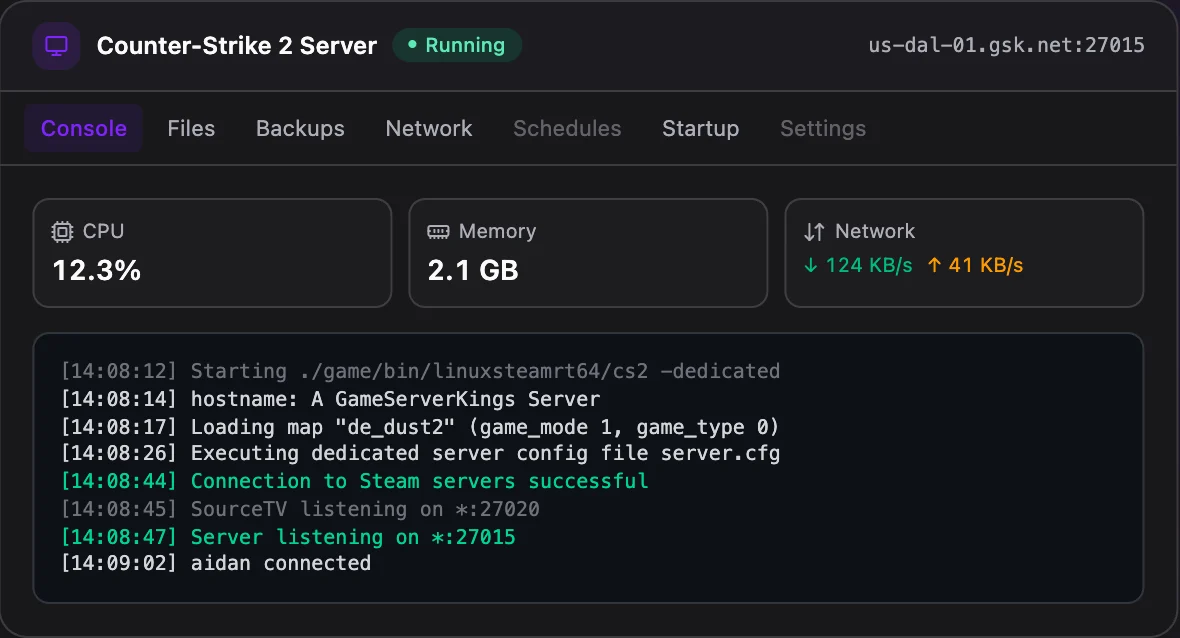This screenshot has width=1180, height=638.
Task: Click the 'Loading map de_dust2' log line
Action: (x=420, y=427)
